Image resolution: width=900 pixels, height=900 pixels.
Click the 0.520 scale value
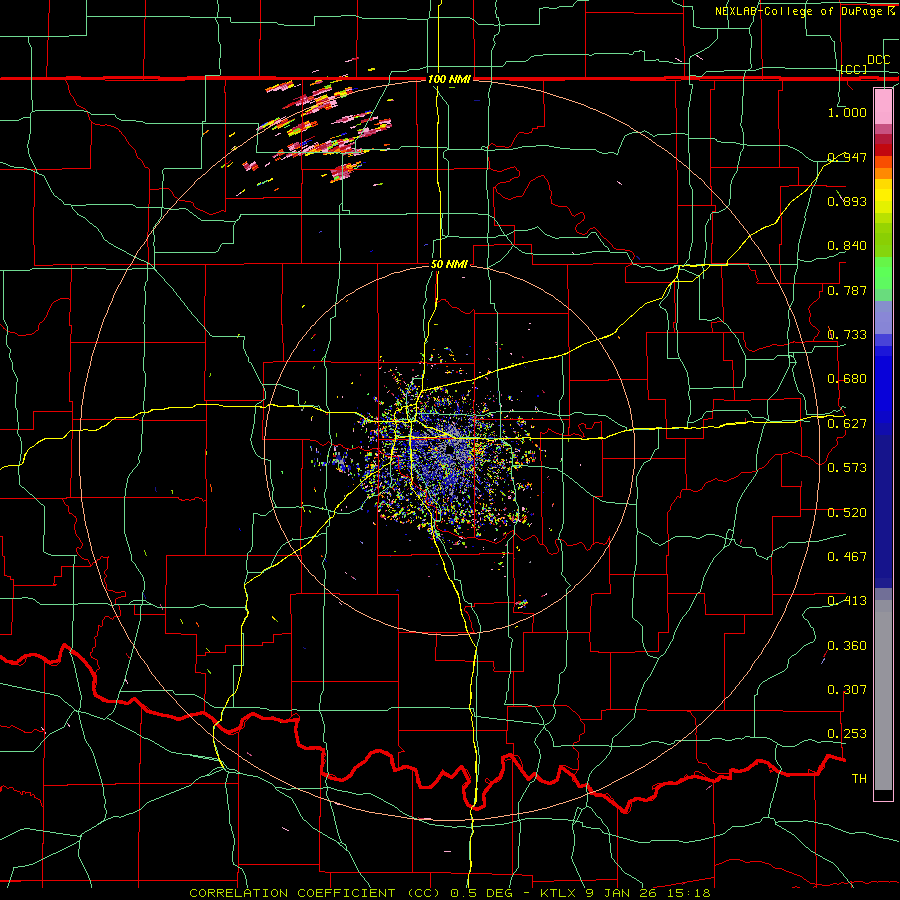coord(847,513)
